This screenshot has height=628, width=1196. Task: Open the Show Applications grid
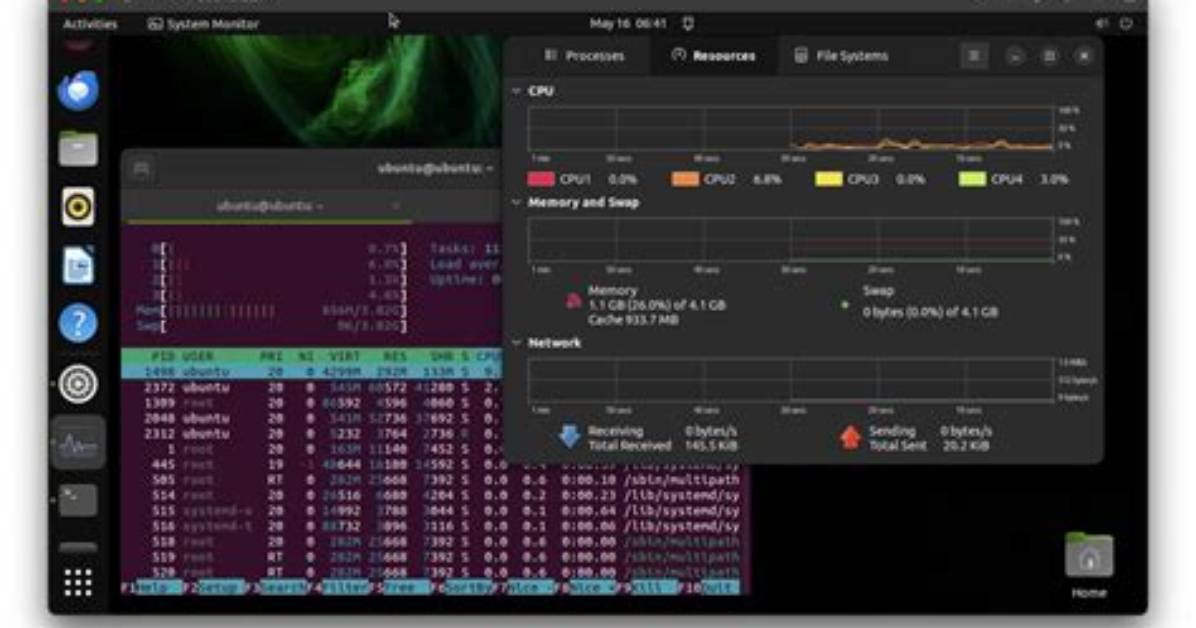[x=78, y=583]
